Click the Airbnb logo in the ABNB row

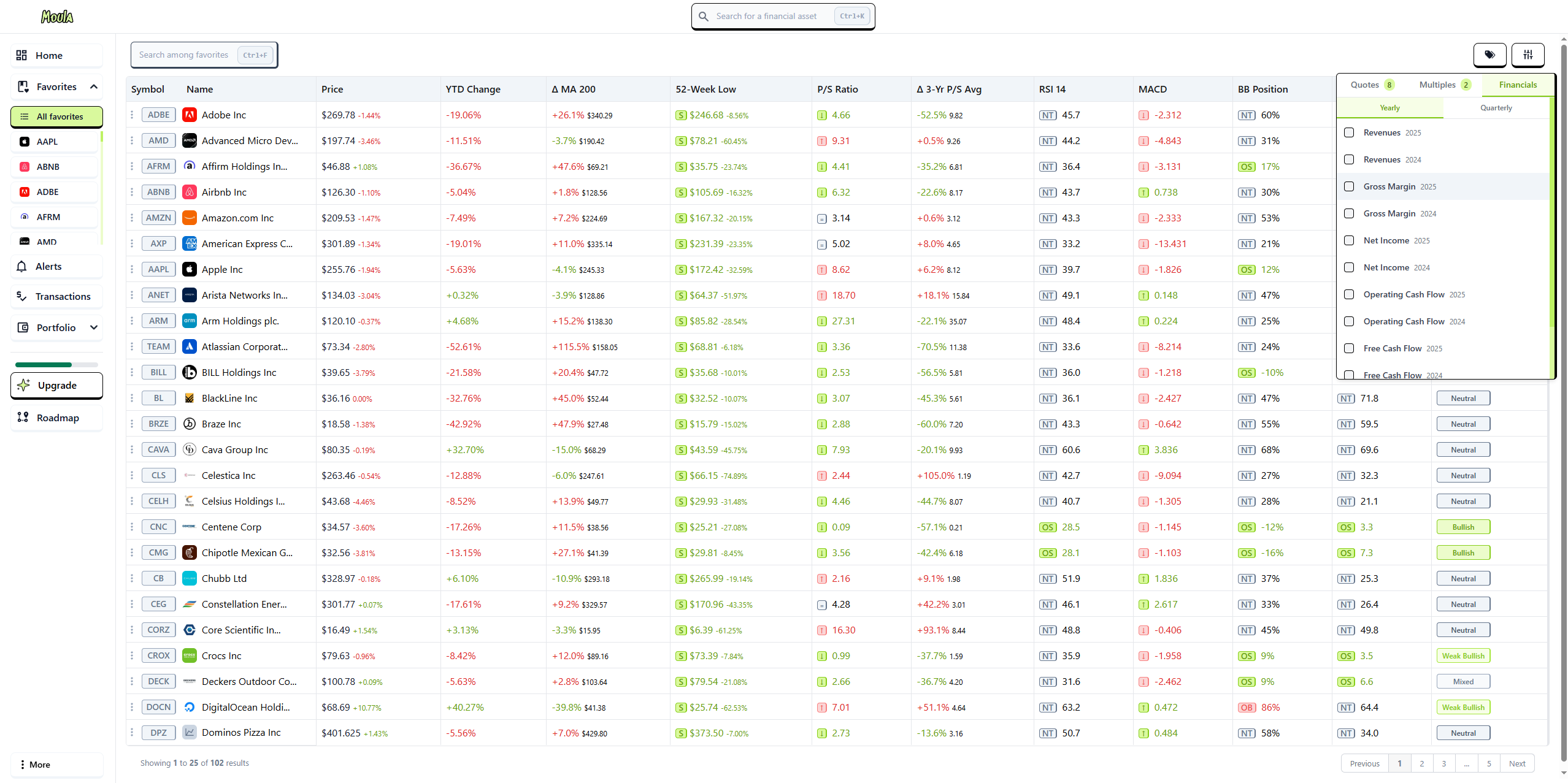click(190, 192)
